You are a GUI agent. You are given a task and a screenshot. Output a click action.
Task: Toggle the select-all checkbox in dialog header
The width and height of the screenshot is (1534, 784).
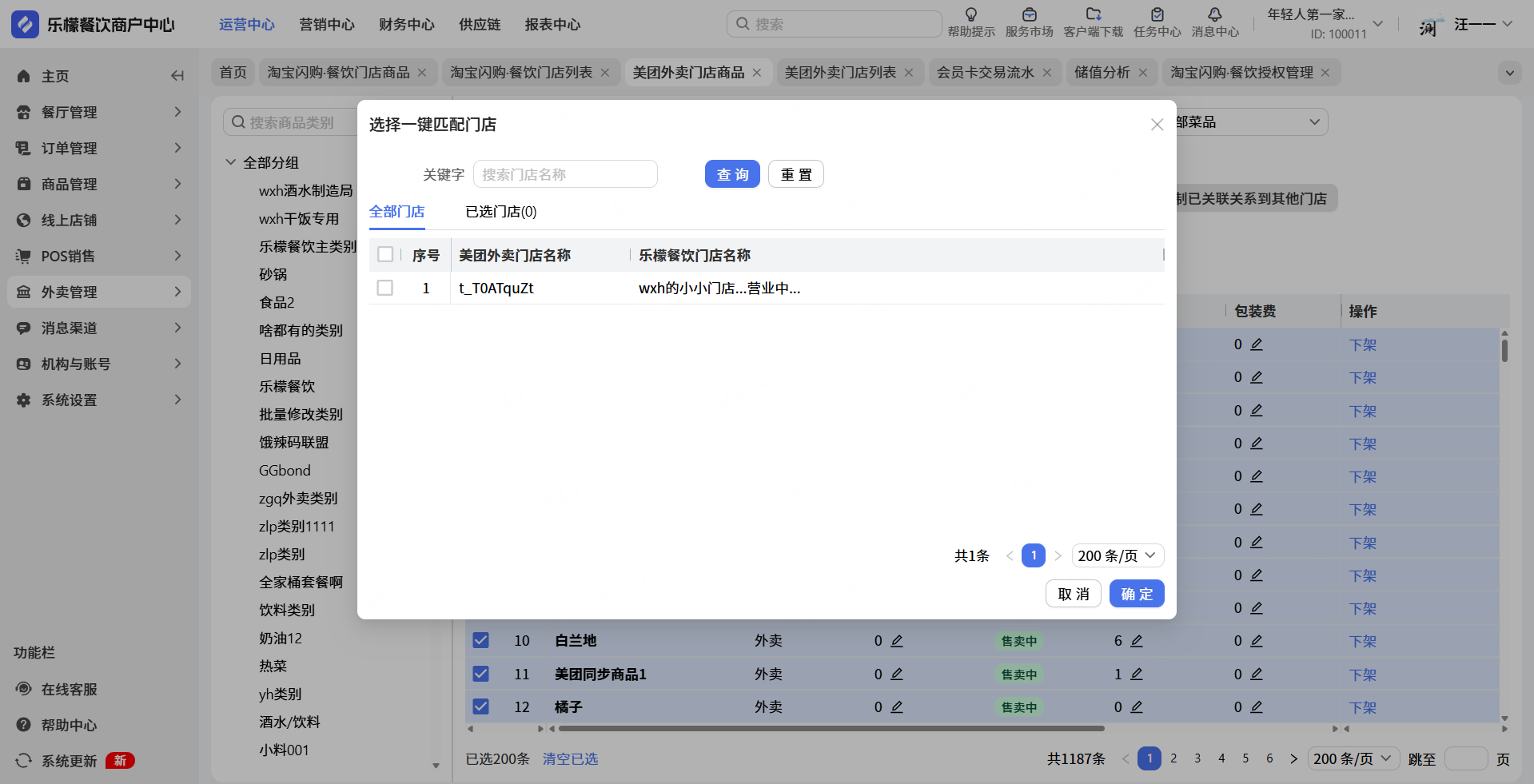pyautogui.click(x=385, y=255)
